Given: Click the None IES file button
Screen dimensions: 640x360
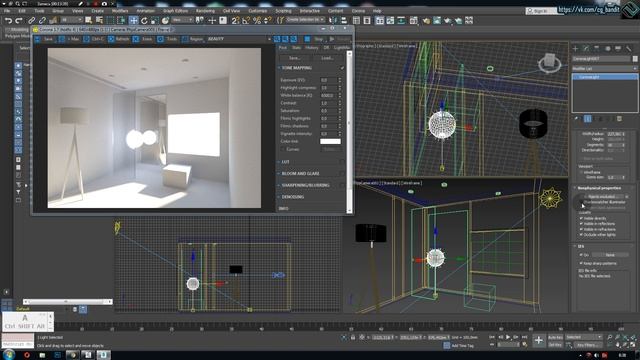Looking at the screenshot, I should pyautogui.click(x=610, y=255).
